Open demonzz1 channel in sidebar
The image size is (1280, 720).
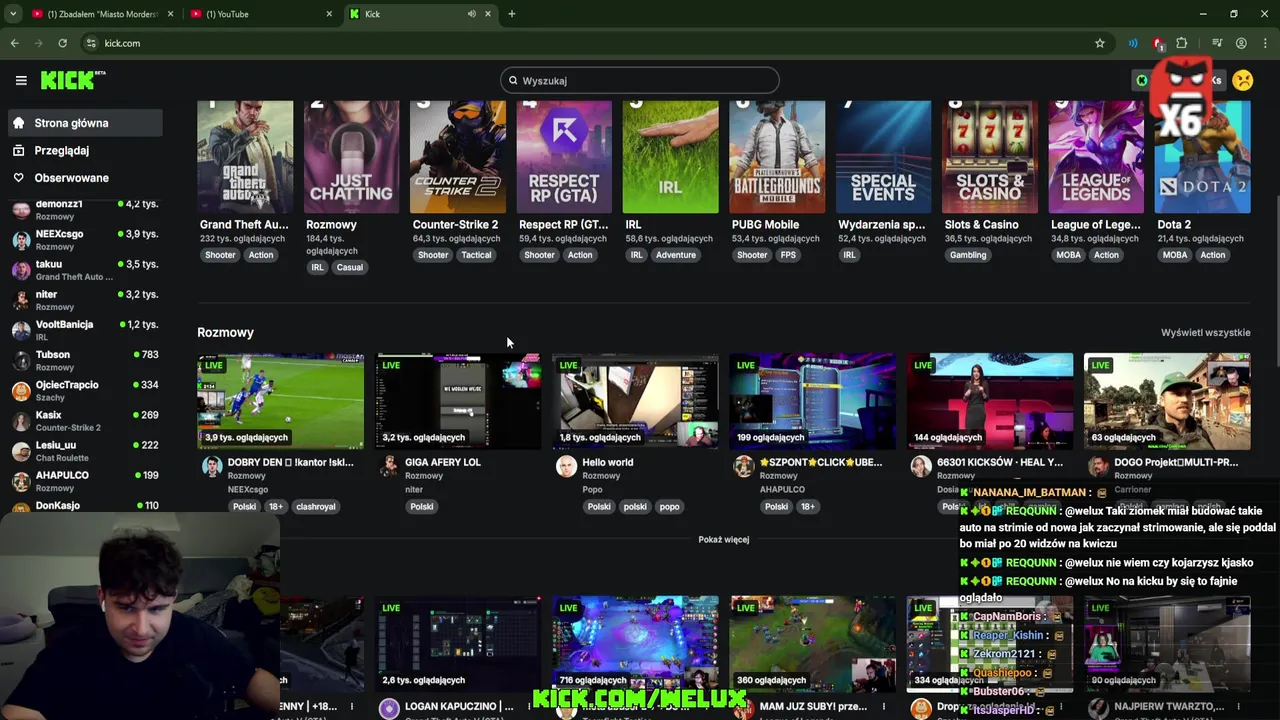coord(85,210)
